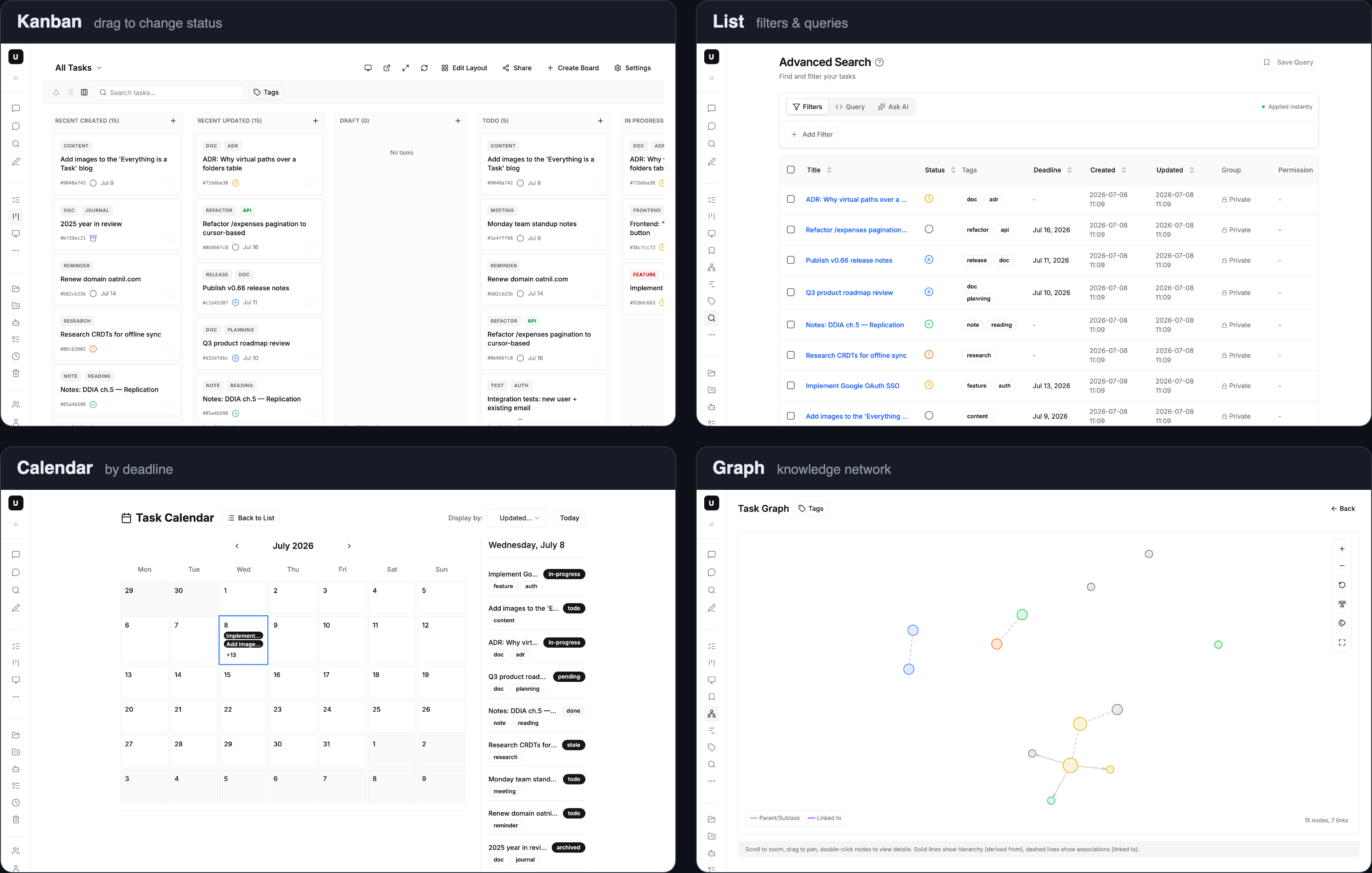1372x873 pixels.
Task: Tick the select-all checkbox in table header
Action: (x=791, y=170)
